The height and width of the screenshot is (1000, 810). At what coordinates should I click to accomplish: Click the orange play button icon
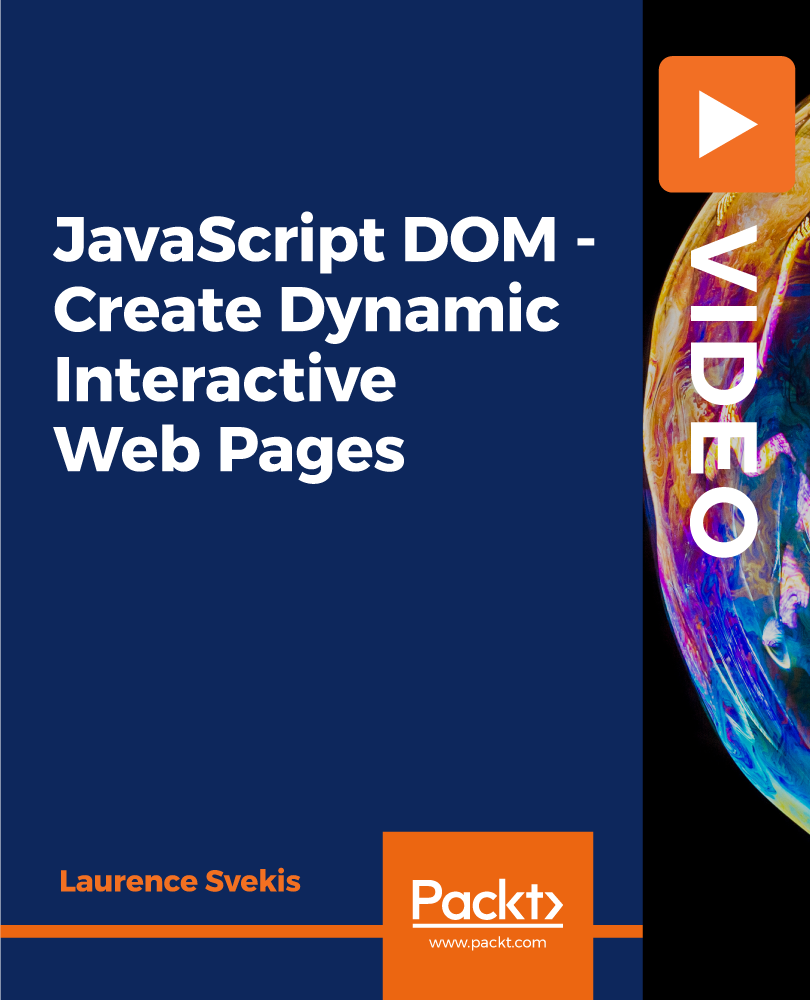726,124
